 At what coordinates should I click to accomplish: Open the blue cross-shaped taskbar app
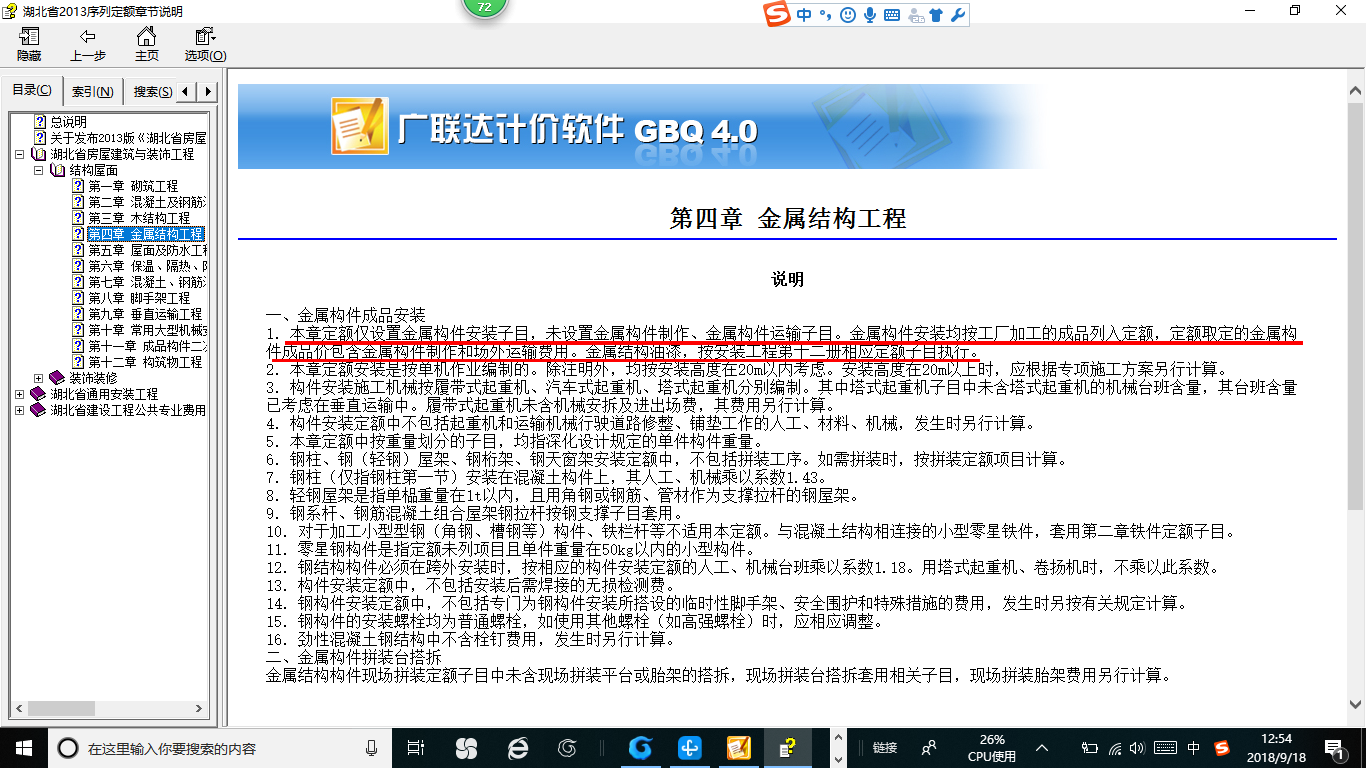(690, 747)
